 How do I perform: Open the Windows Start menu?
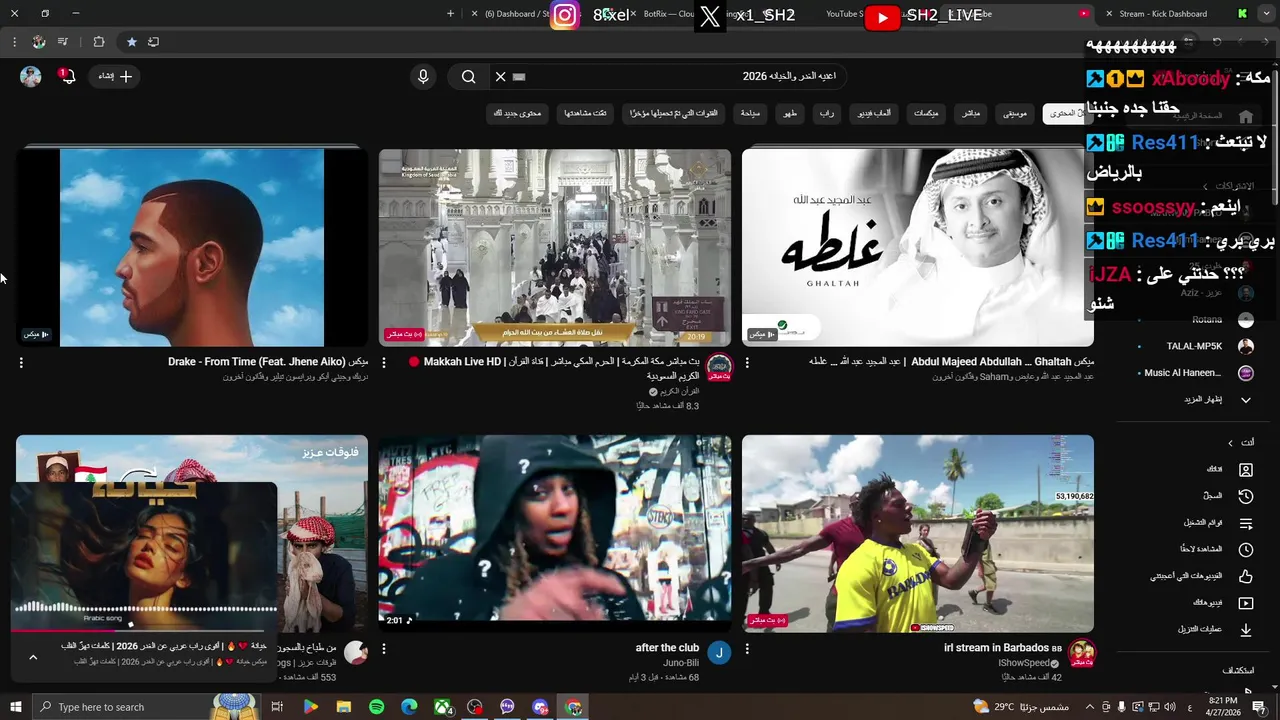[x=15, y=707]
